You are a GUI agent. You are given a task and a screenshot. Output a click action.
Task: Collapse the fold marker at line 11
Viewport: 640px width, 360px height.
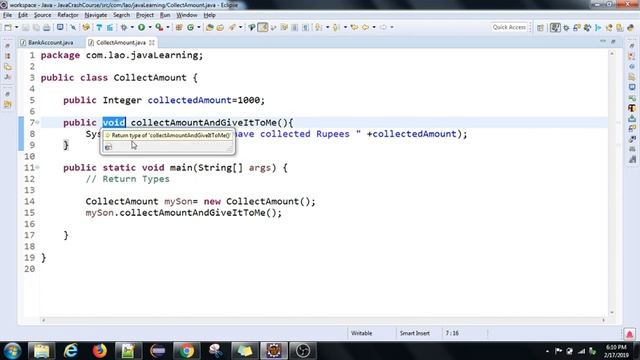click(38, 167)
